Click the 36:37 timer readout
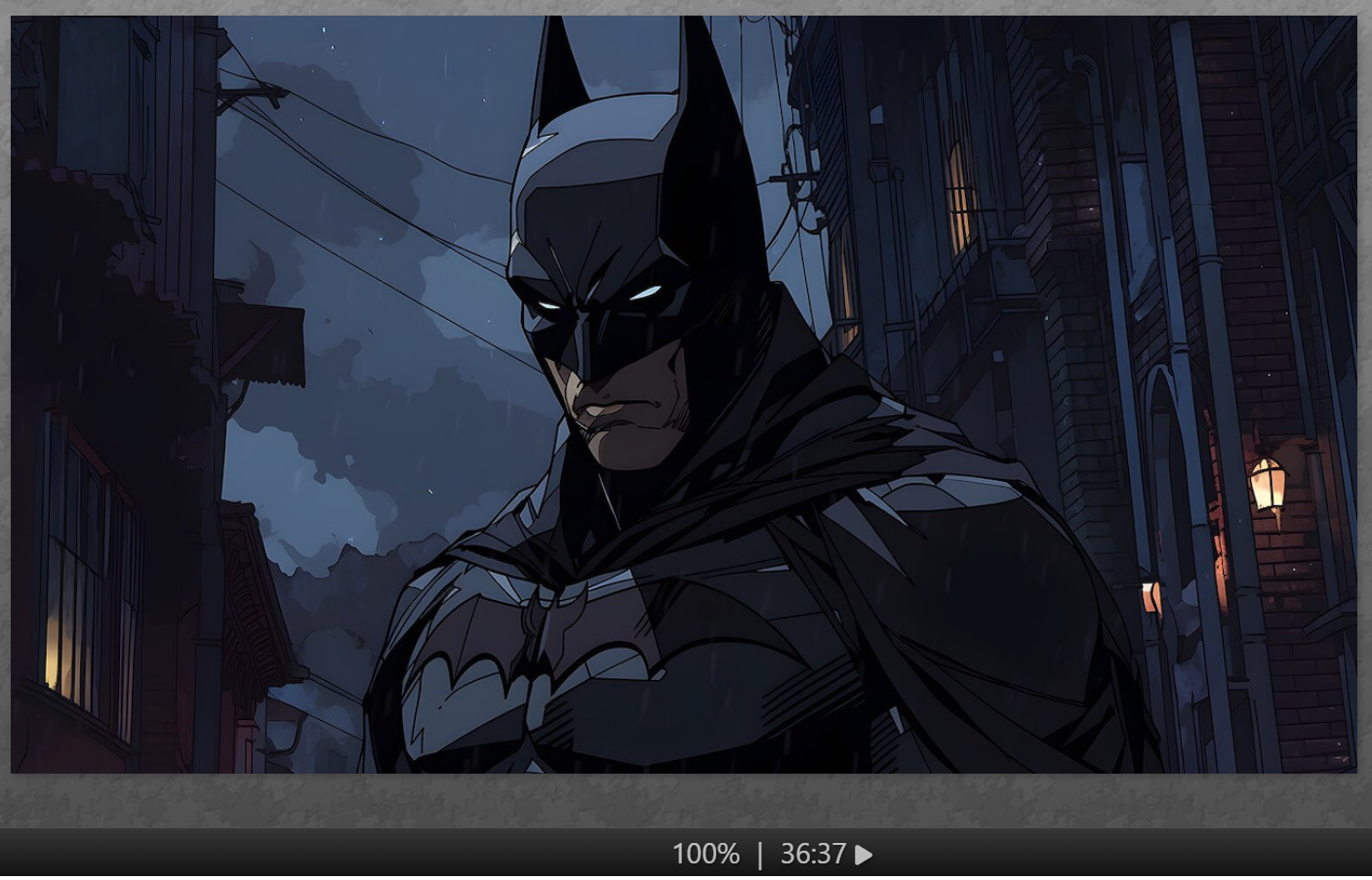 pyautogui.click(x=812, y=855)
